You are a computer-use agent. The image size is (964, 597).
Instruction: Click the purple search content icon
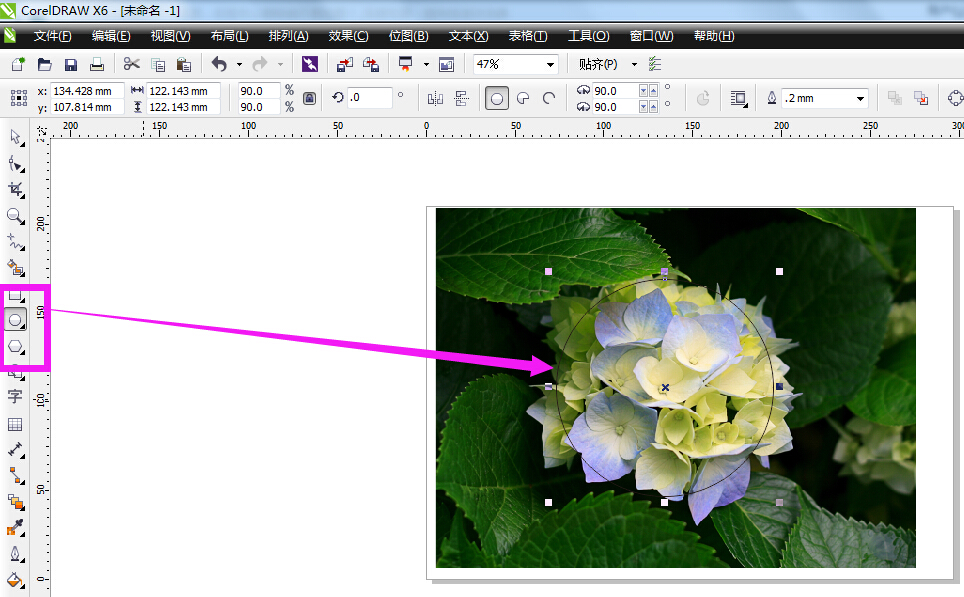[x=310, y=64]
